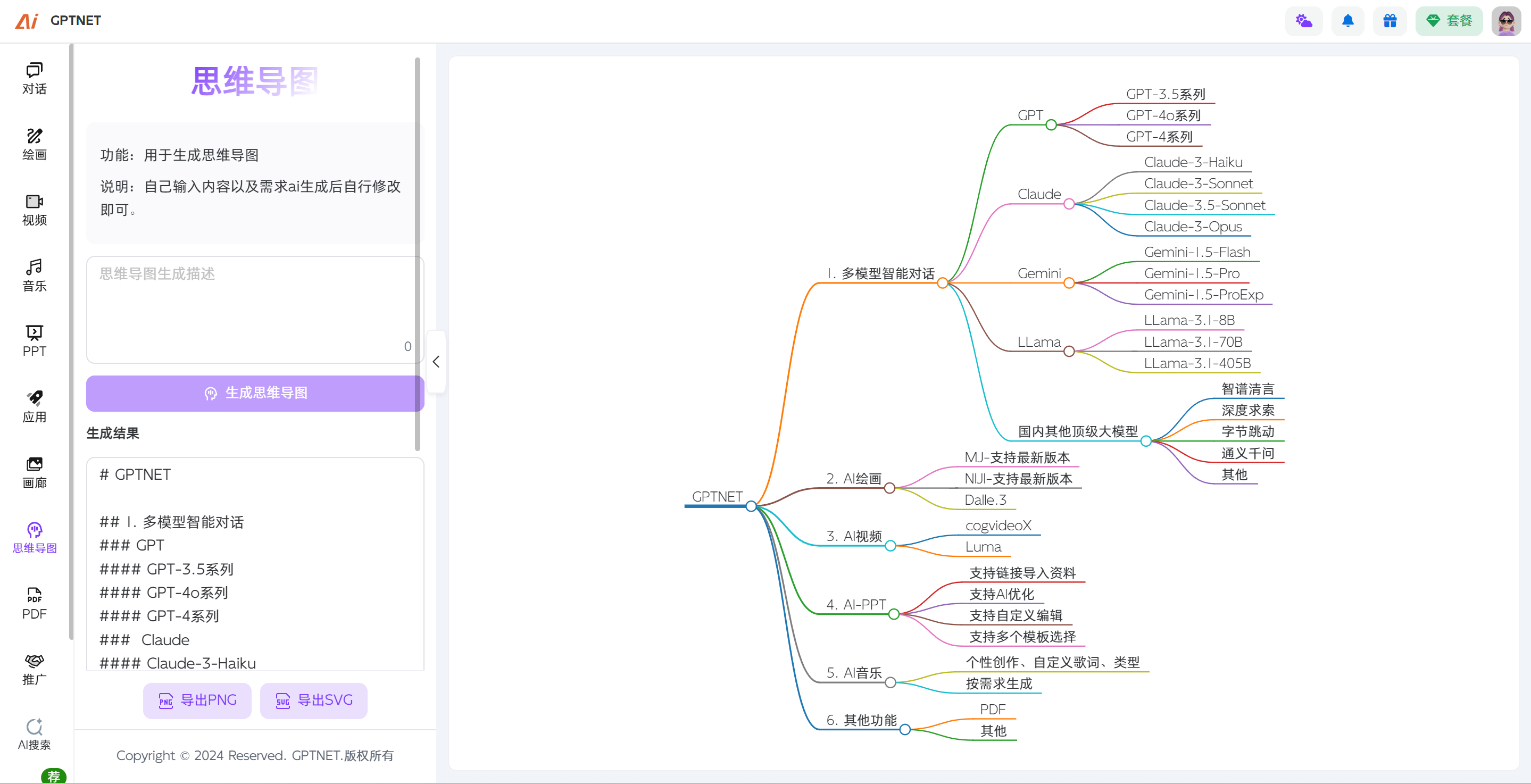Click the generated result text area
1531x784 pixels.
point(255,563)
